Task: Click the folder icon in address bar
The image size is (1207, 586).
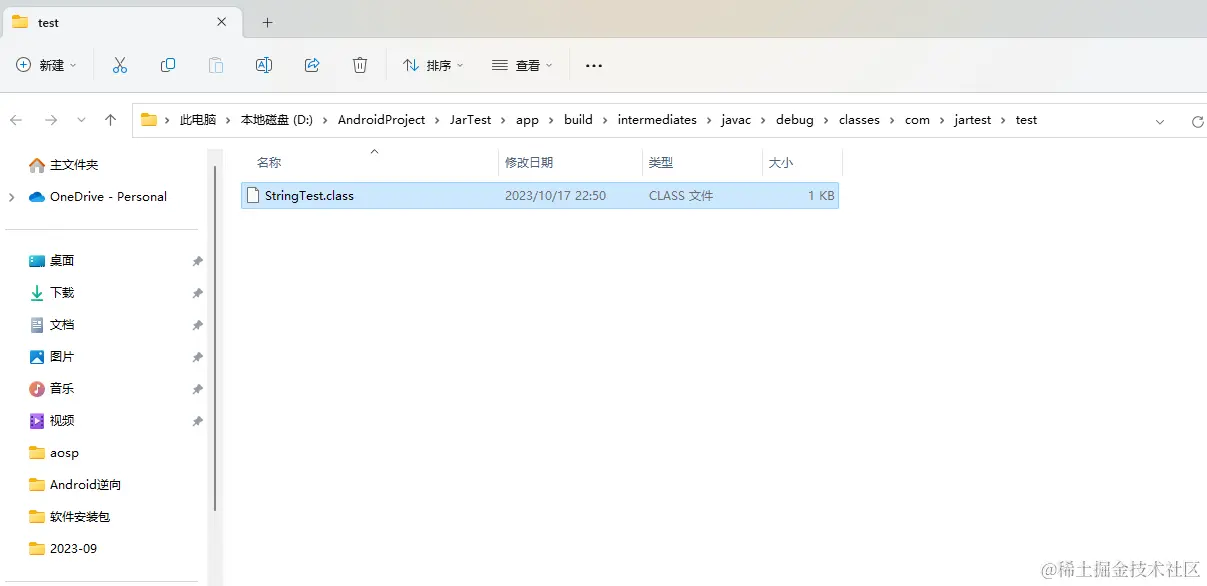Action: pyautogui.click(x=149, y=120)
